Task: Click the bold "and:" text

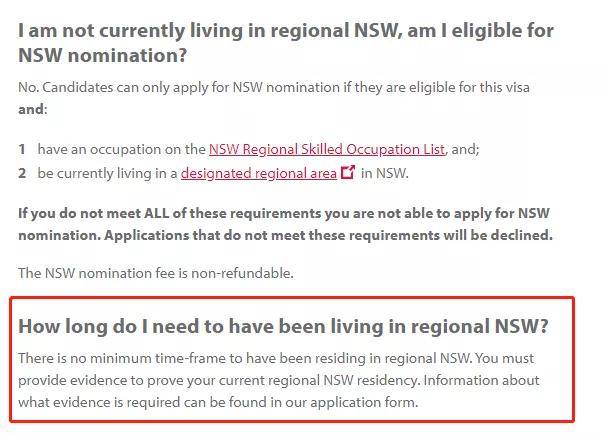Action: click(x=32, y=109)
